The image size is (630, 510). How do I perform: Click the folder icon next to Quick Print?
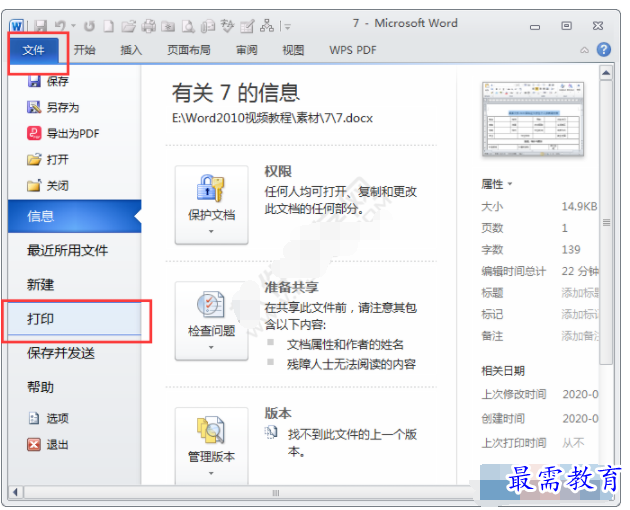pyautogui.click(x=168, y=27)
